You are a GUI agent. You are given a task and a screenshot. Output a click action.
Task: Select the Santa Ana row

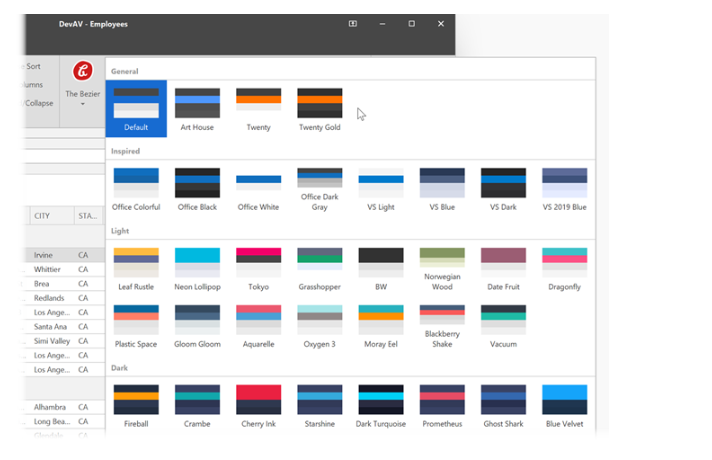[64, 326]
